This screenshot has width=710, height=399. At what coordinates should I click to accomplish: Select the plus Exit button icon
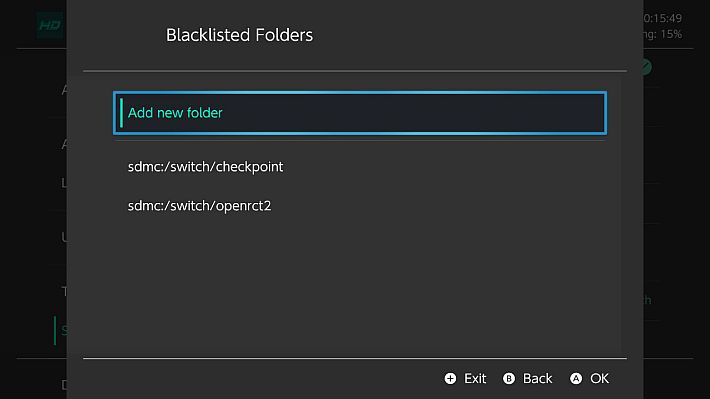coord(450,379)
